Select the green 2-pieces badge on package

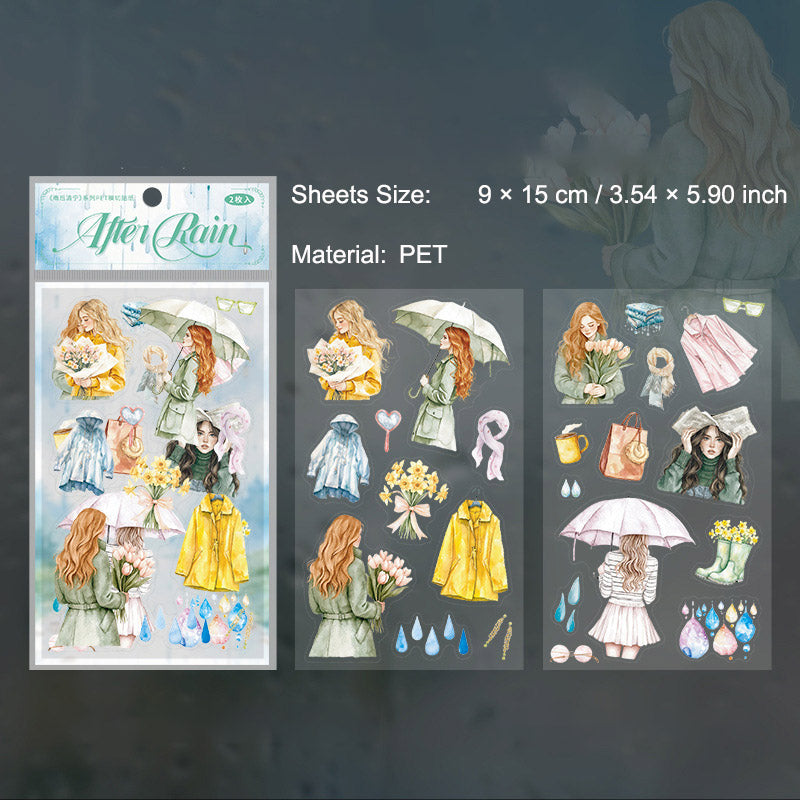point(239,199)
